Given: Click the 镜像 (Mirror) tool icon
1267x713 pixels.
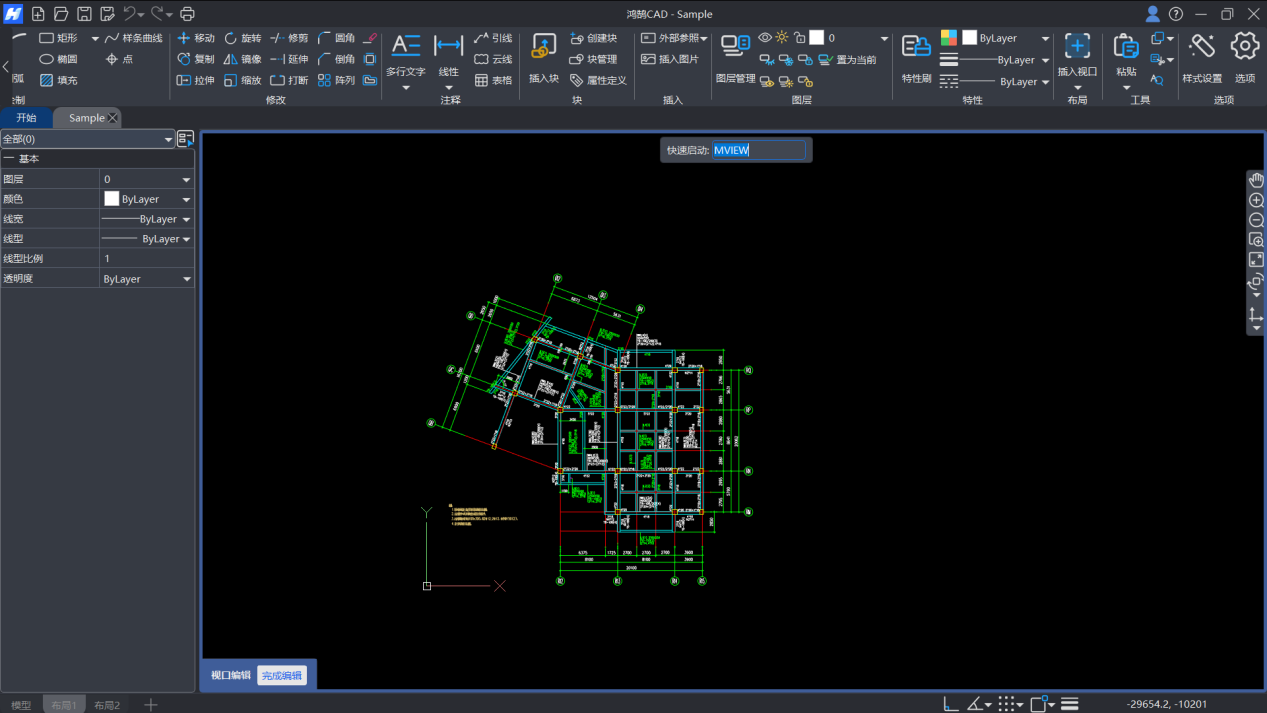Looking at the screenshot, I should pyautogui.click(x=231, y=59).
